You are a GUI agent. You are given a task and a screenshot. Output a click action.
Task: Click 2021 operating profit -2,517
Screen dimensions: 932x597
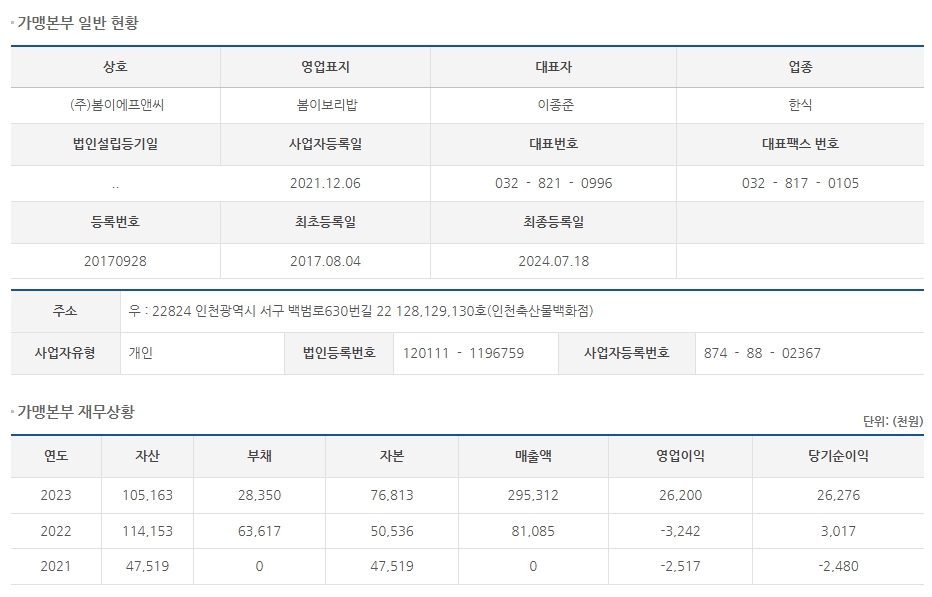tap(681, 566)
